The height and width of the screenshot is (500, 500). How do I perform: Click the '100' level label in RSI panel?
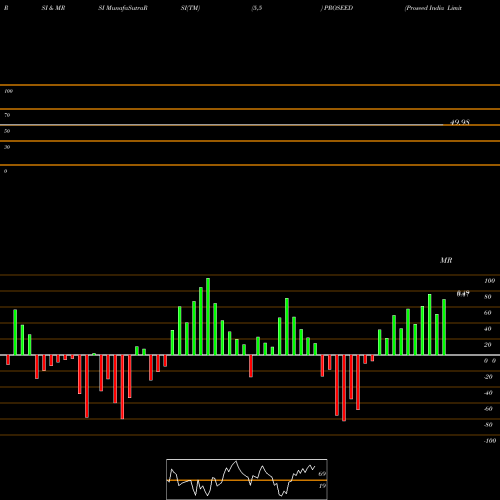tap(9, 91)
